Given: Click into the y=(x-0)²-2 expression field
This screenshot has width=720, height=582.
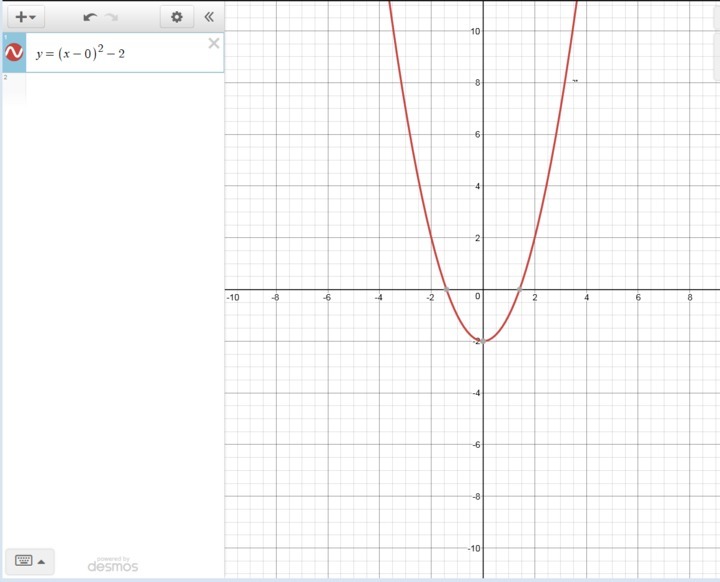Looking at the screenshot, I should (x=110, y=54).
